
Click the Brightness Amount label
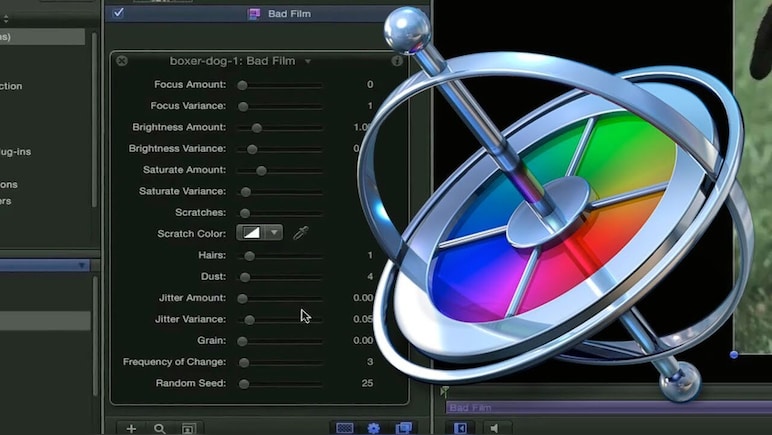(179, 127)
